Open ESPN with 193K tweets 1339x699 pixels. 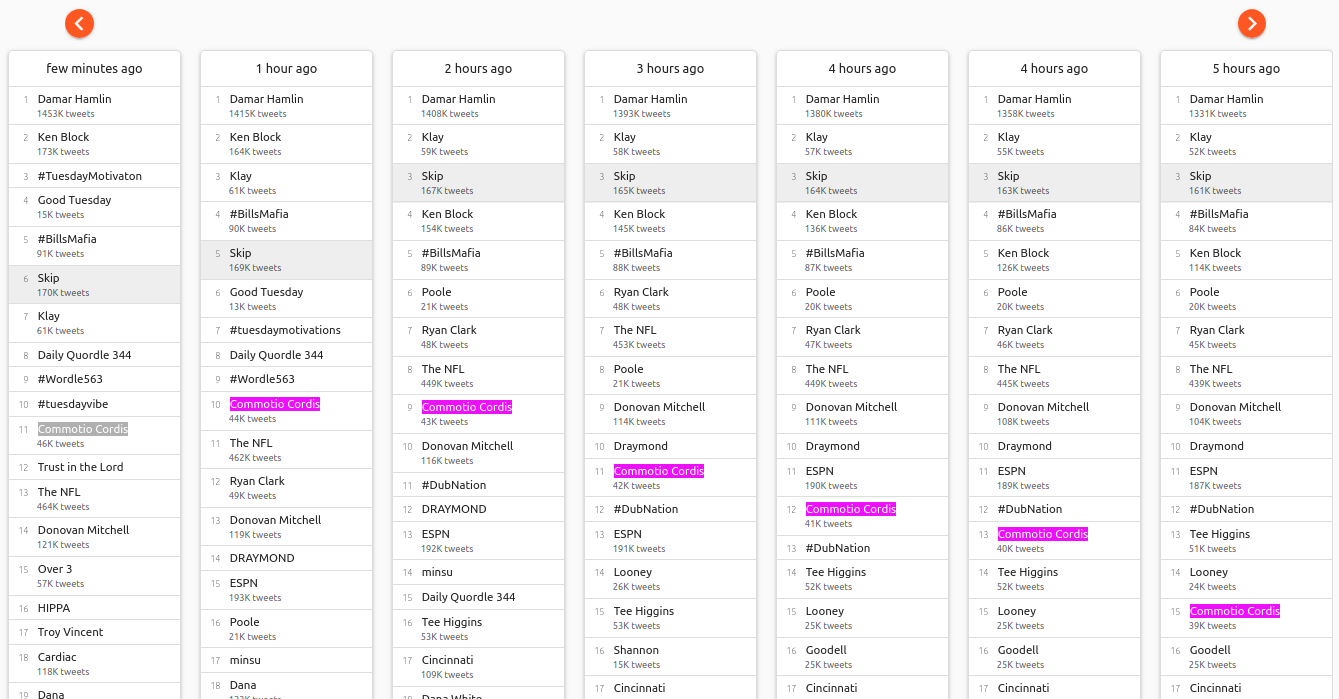click(x=287, y=590)
